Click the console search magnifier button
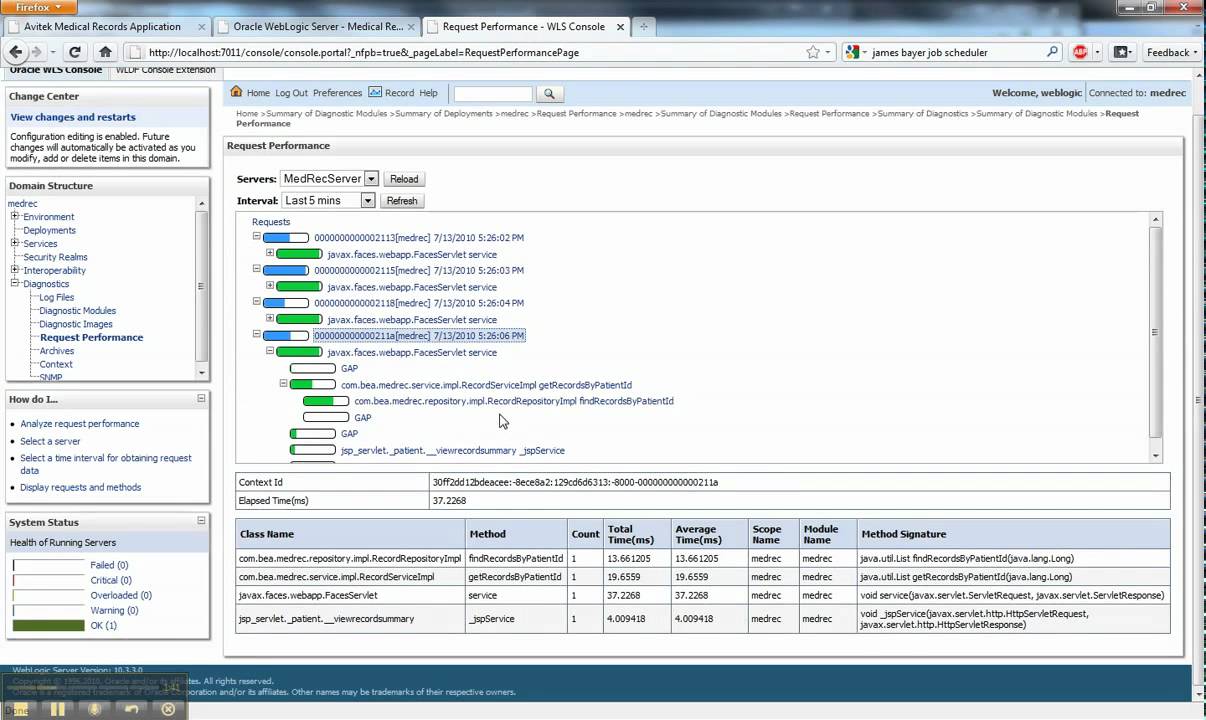Screen dimensions: 1206x720 point(548,94)
